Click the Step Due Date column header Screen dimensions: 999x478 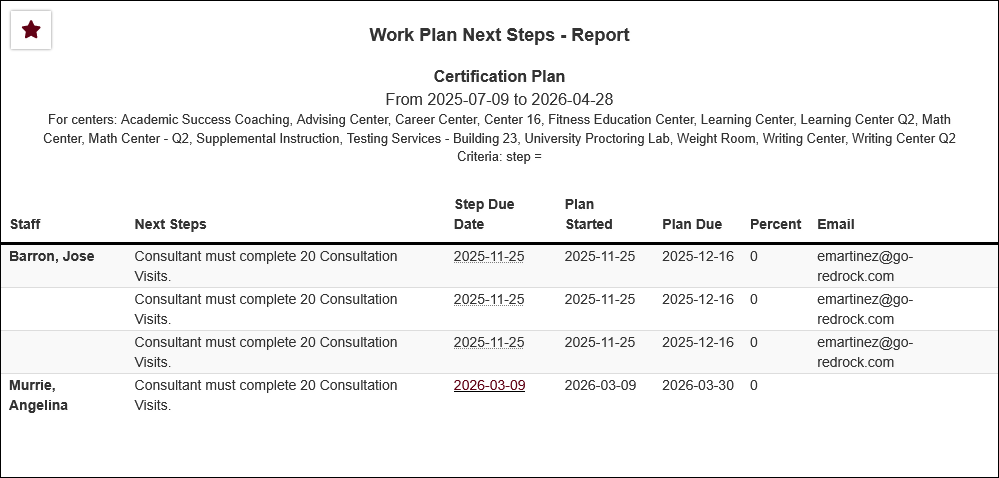(x=484, y=214)
